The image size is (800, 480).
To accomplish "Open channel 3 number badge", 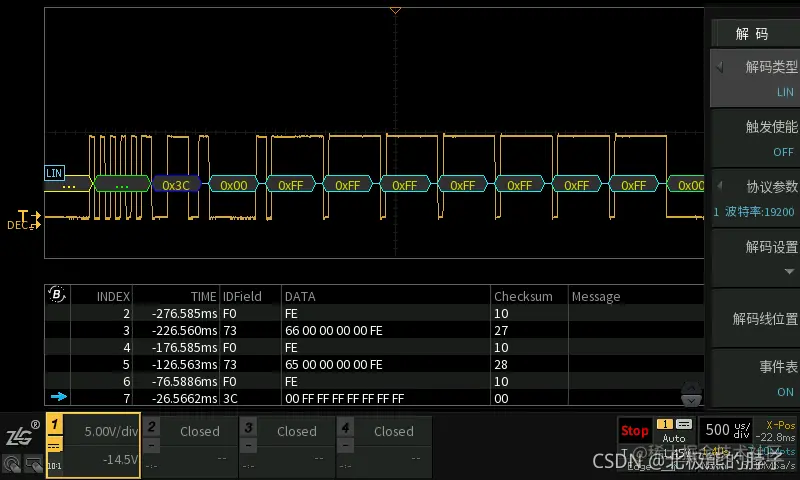I will coord(248,426).
